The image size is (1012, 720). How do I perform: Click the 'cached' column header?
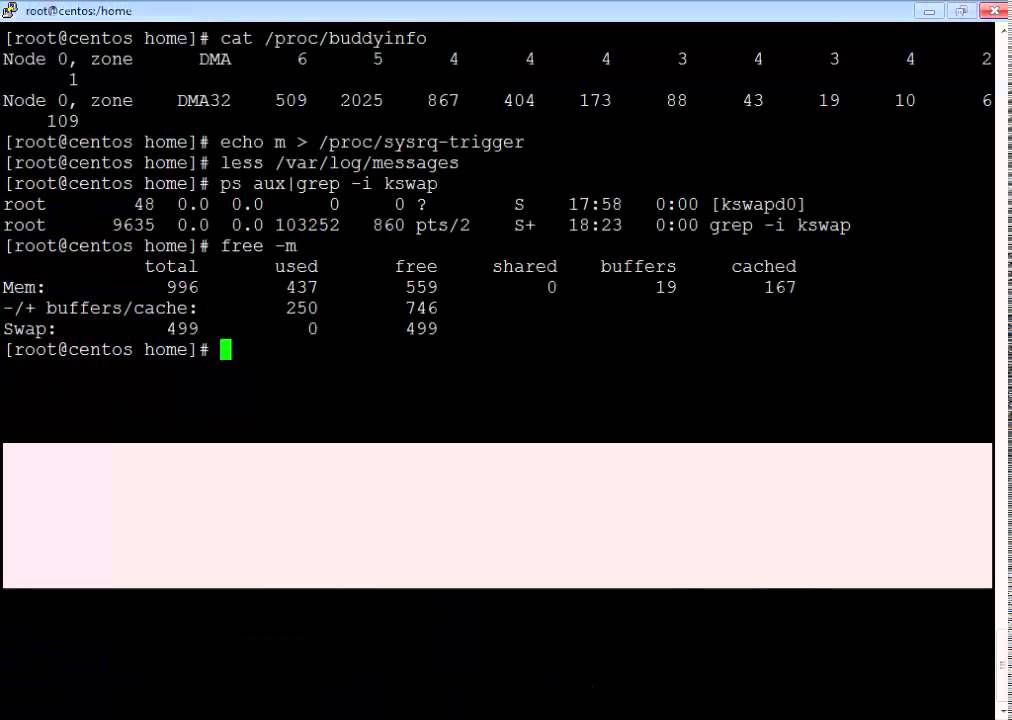[x=764, y=266]
